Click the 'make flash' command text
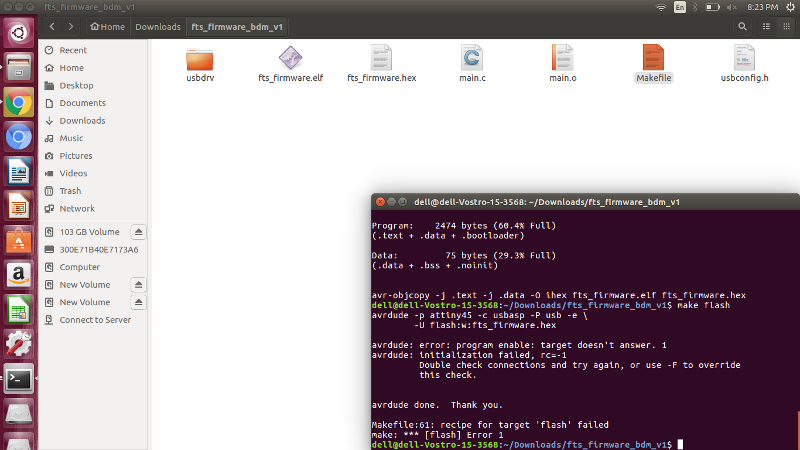 [x=704, y=305]
